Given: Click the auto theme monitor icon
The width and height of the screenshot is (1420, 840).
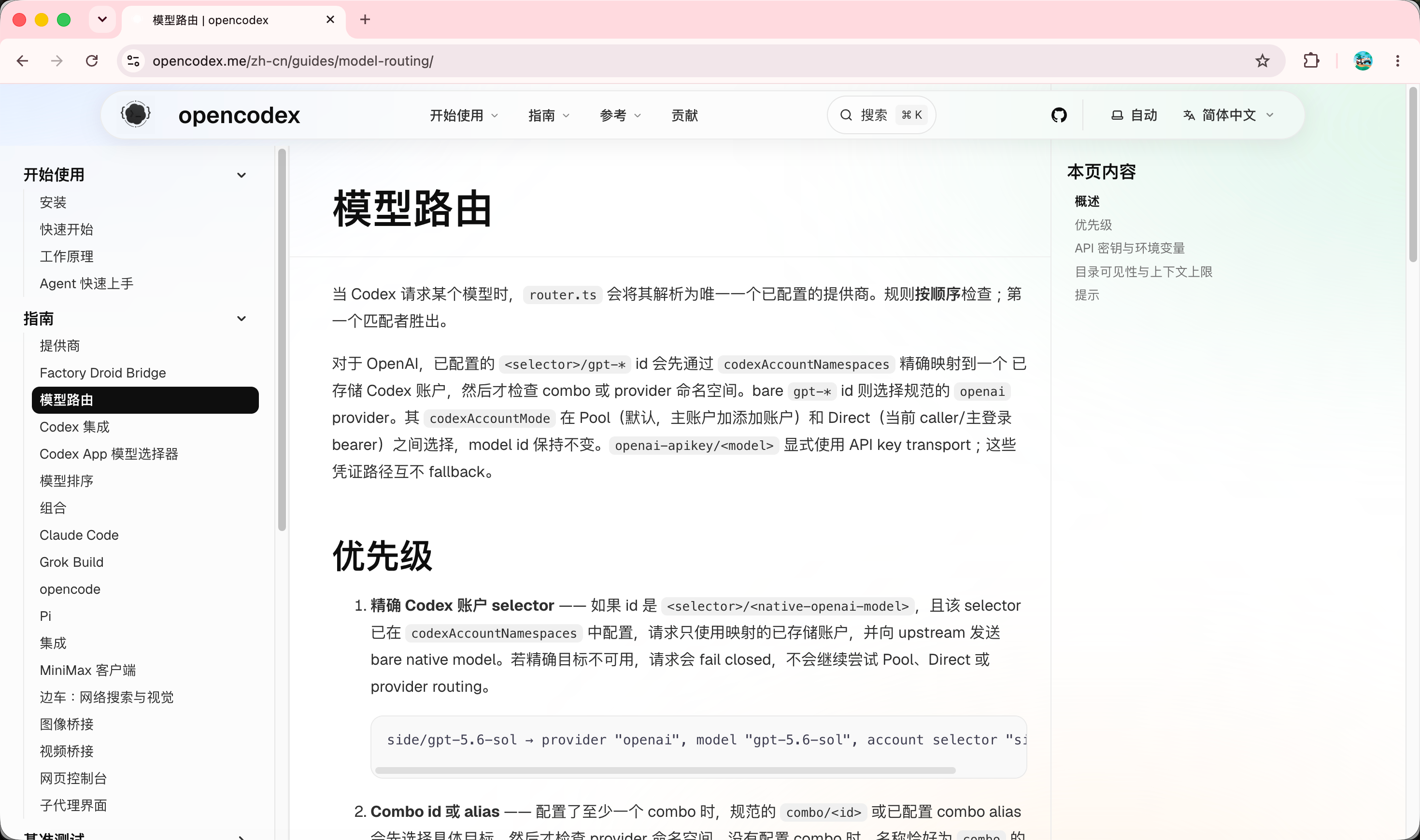Looking at the screenshot, I should coord(1117,115).
